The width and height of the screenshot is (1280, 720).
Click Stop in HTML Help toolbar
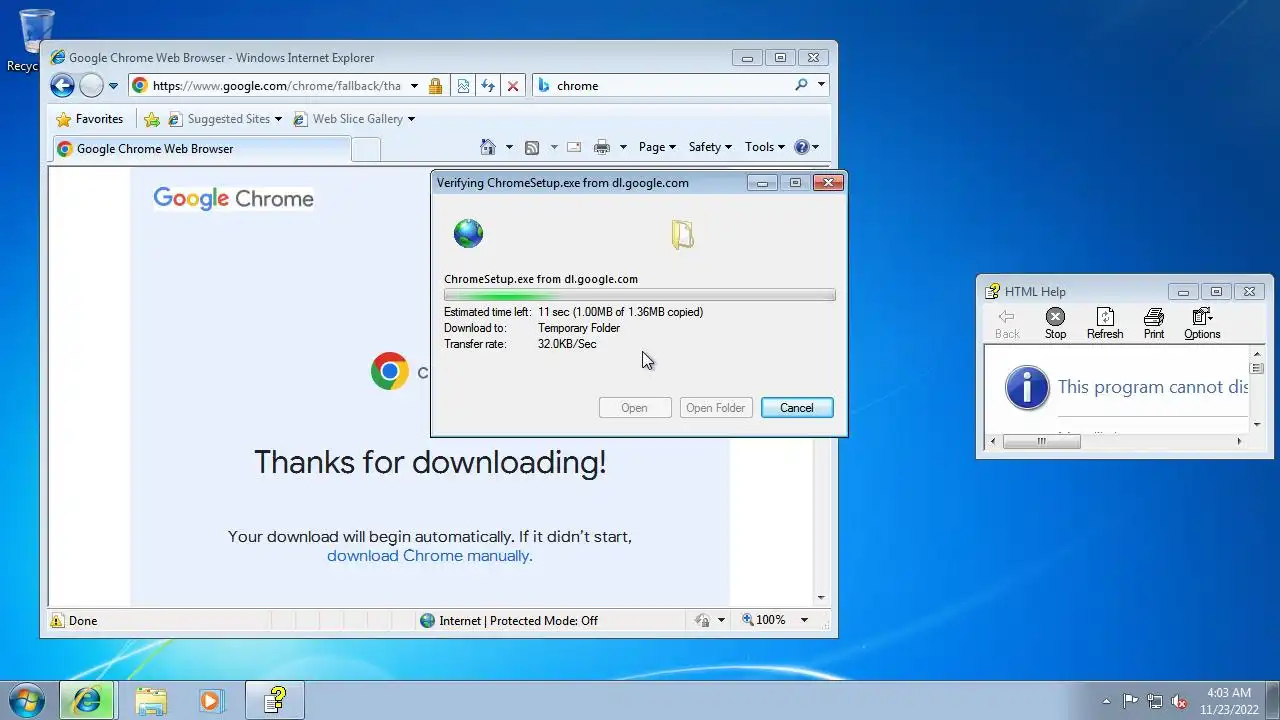click(x=1055, y=323)
